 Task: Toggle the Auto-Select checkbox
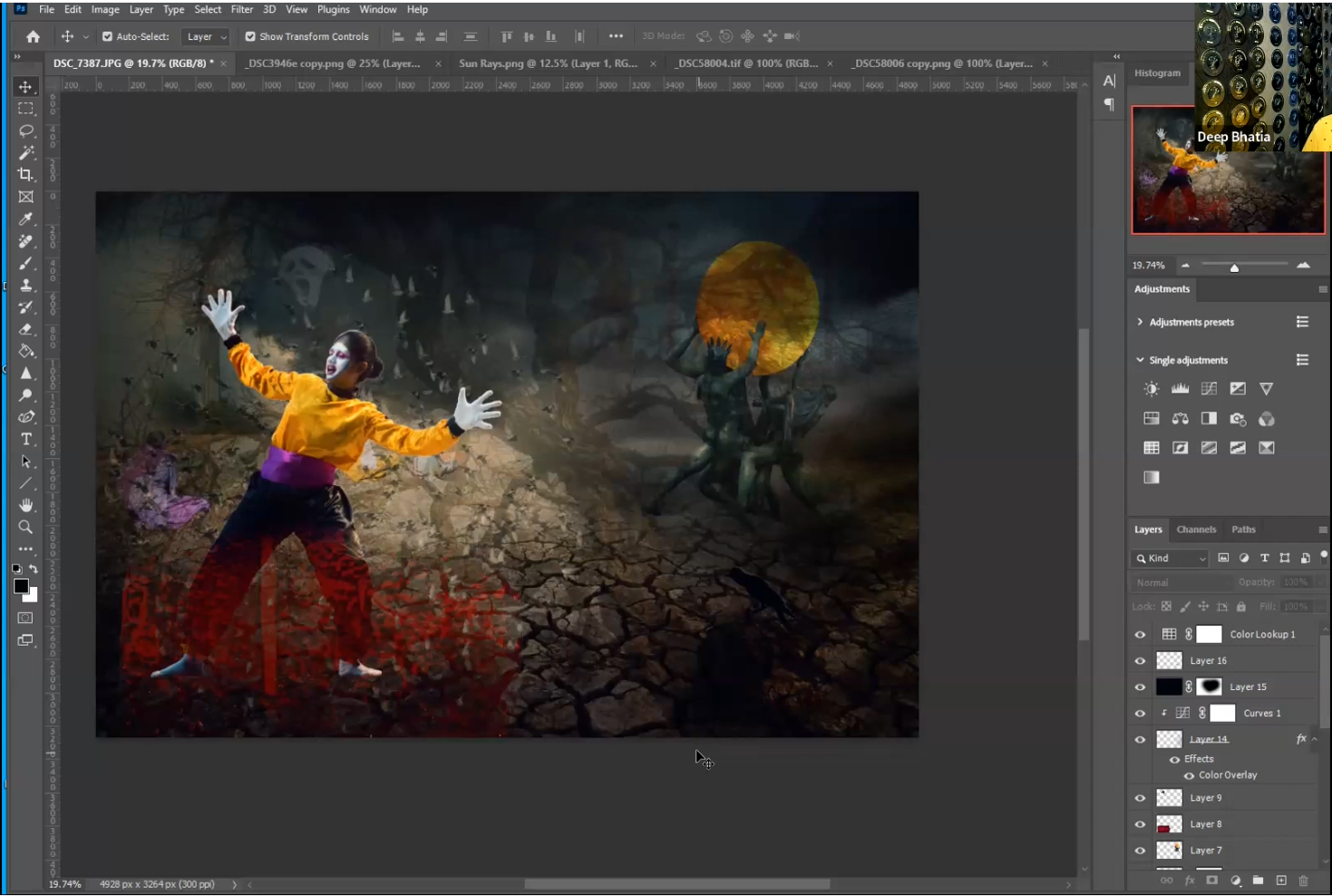click(x=107, y=36)
